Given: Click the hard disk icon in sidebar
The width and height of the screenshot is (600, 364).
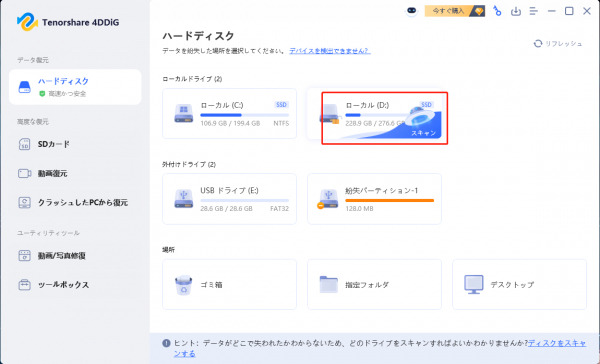Looking at the screenshot, I should click(x=24, y=87).
